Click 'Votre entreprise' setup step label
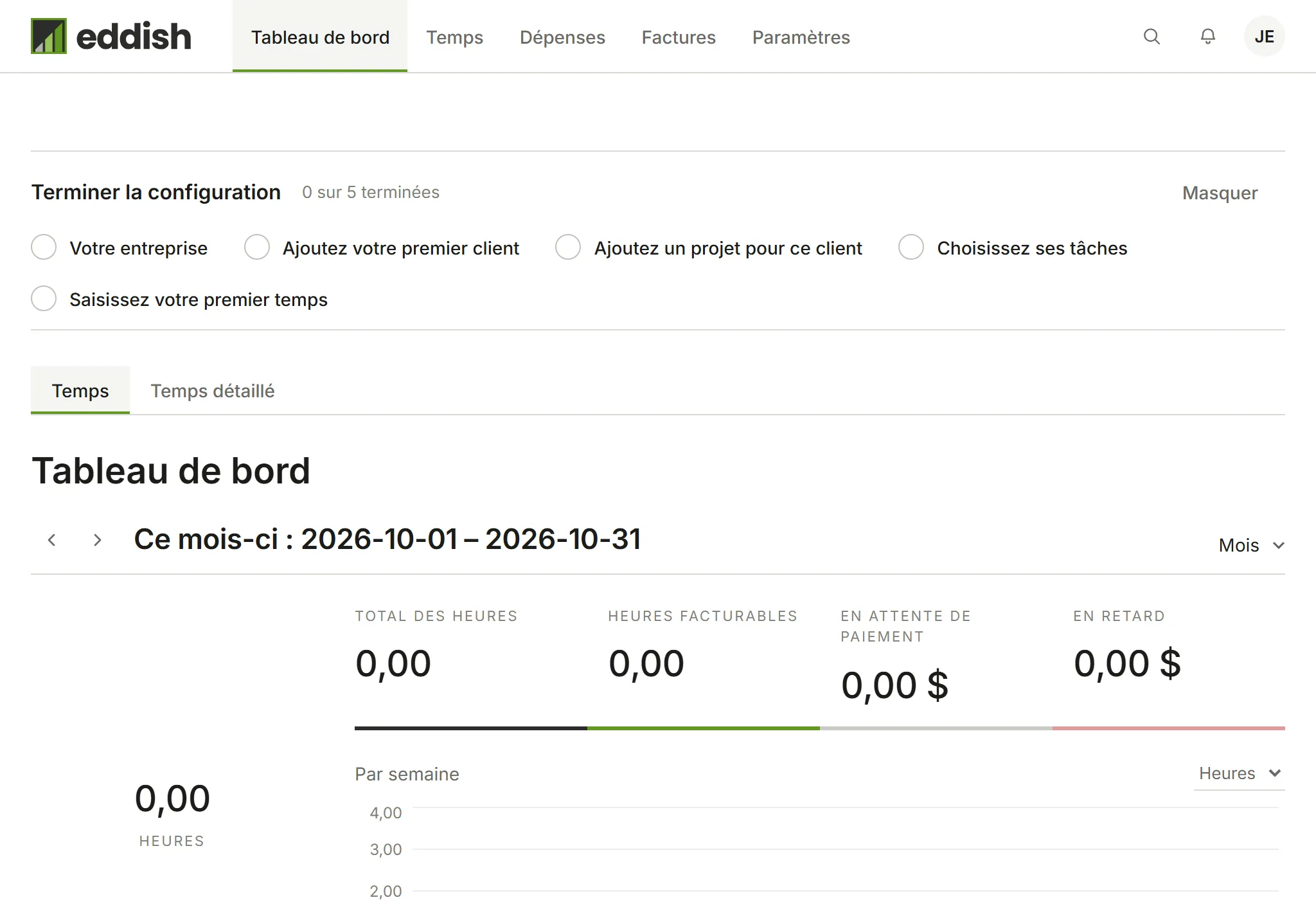The height and width of the screenshot is (900, 1316). click(139, 248)
